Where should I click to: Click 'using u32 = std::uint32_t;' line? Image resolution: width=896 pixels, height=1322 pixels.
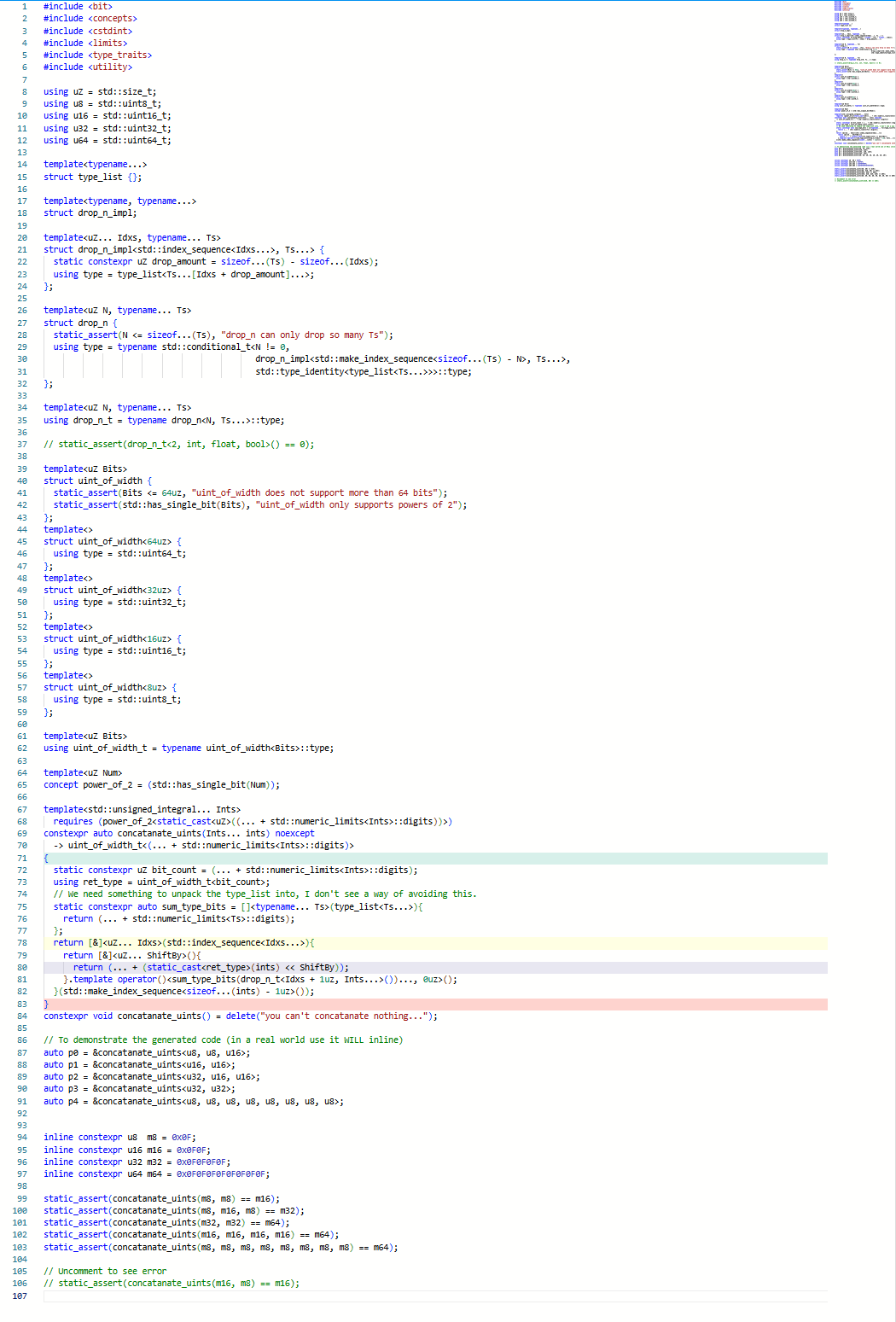(108, 129)
